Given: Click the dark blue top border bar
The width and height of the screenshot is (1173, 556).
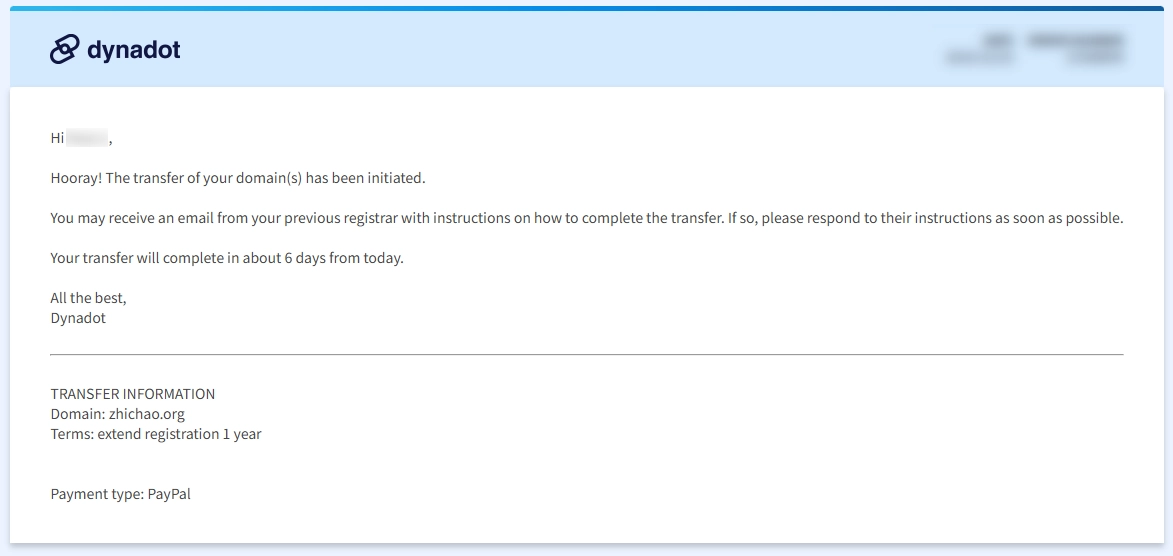Looking at the screenshot, I should tap(586, 8).
